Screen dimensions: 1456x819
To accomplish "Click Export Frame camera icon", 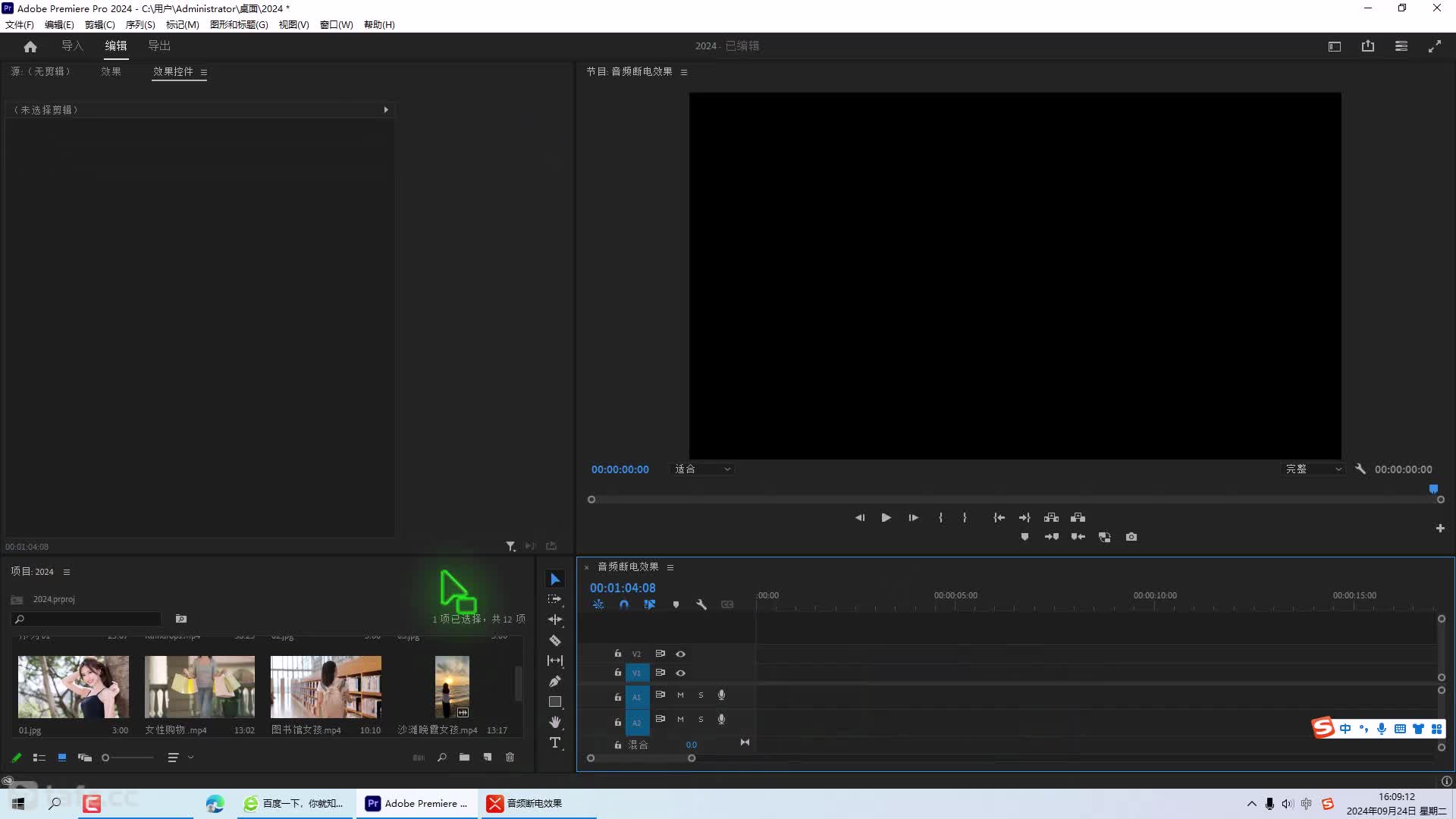I will pyautogui.click(x=1131, y=537).
